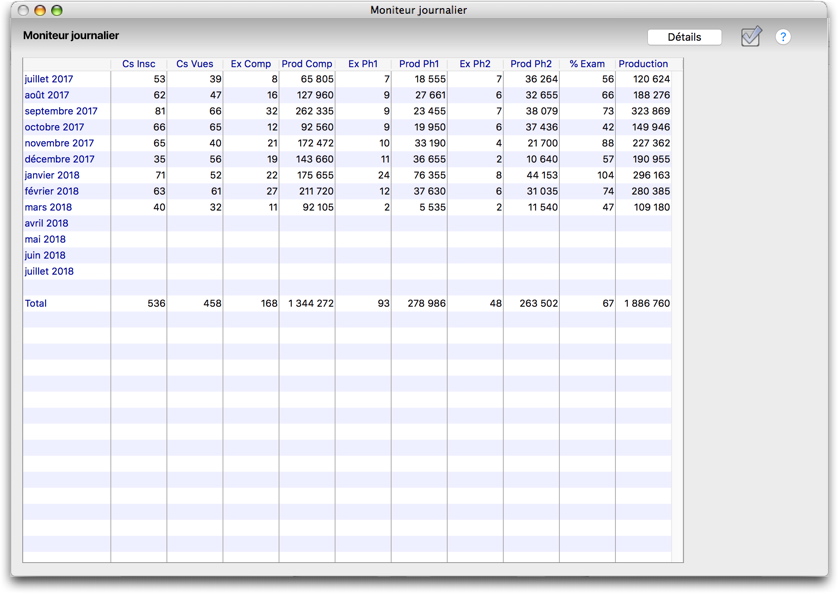838x594 pixels.
Task: Select the décembre 2017 row label
Action: [x=59, y=159]
